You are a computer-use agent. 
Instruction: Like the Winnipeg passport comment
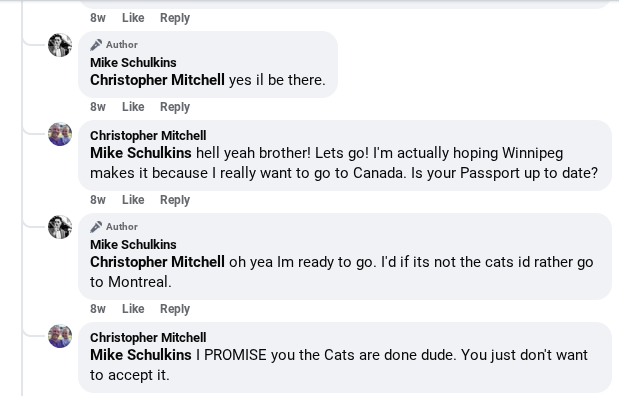133,200
